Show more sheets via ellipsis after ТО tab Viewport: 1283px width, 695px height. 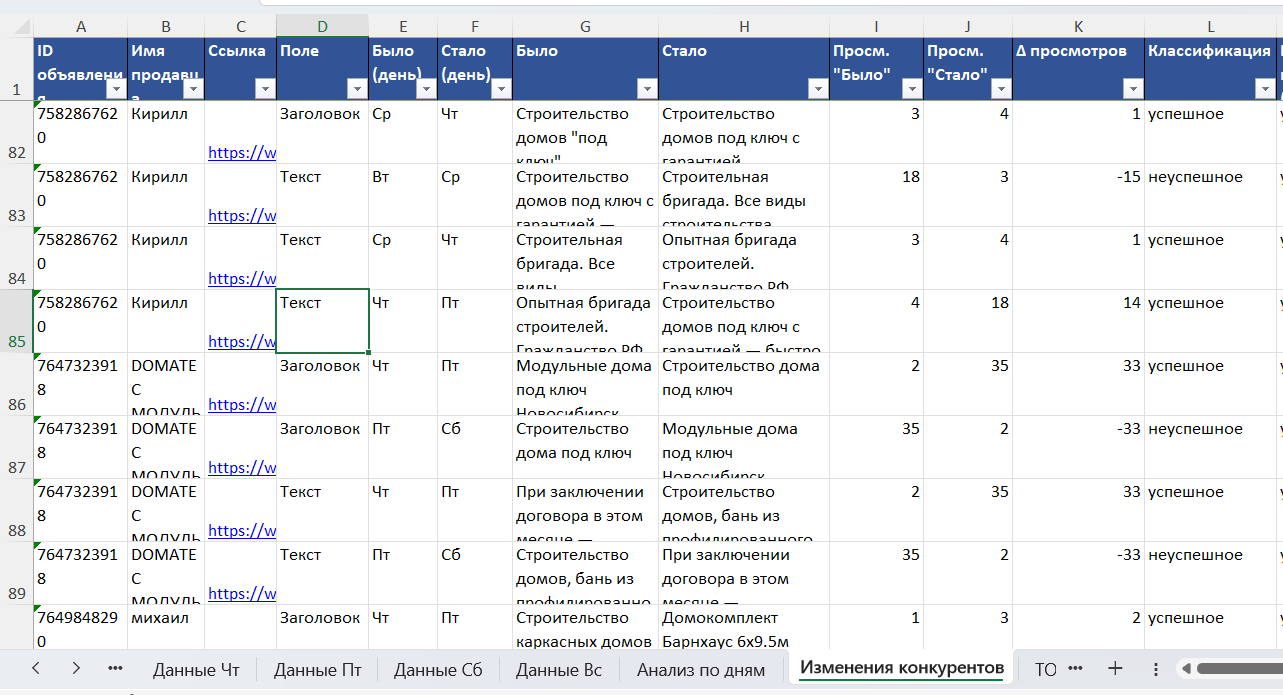point(1075,668)
